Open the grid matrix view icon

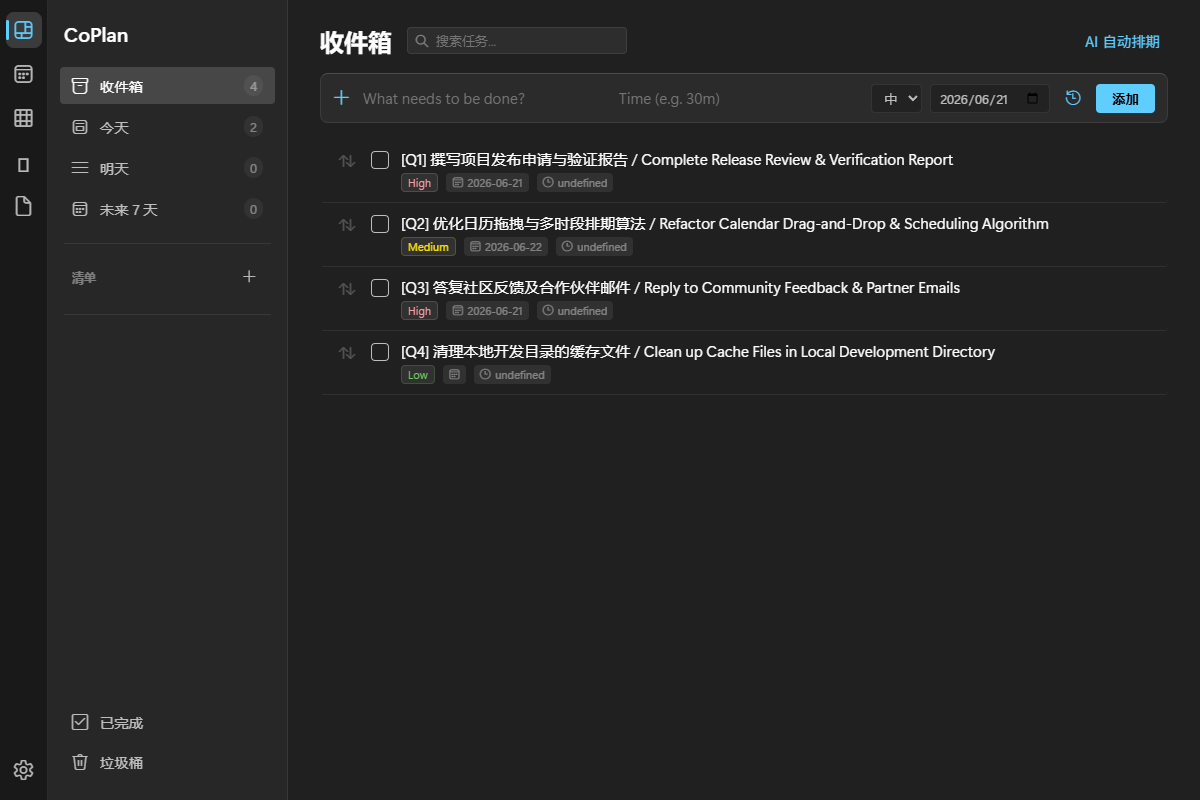24,118
